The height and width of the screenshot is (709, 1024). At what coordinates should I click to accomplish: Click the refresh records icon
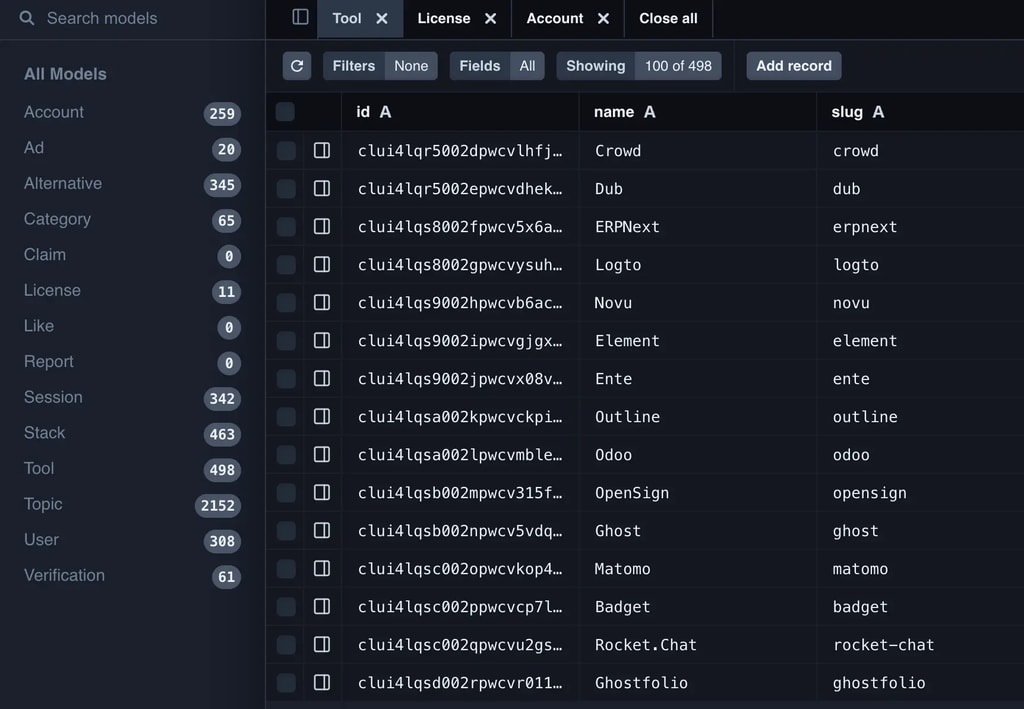point(297,66)
